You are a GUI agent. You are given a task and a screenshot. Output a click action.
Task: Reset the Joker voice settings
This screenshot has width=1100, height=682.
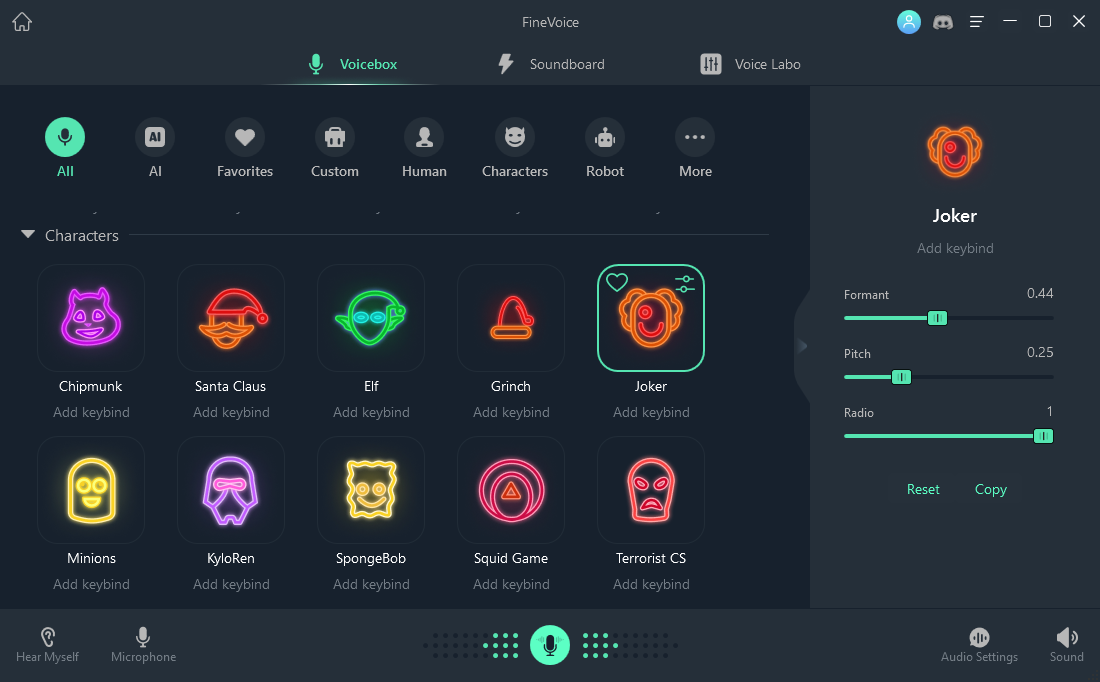coord(923,489)
